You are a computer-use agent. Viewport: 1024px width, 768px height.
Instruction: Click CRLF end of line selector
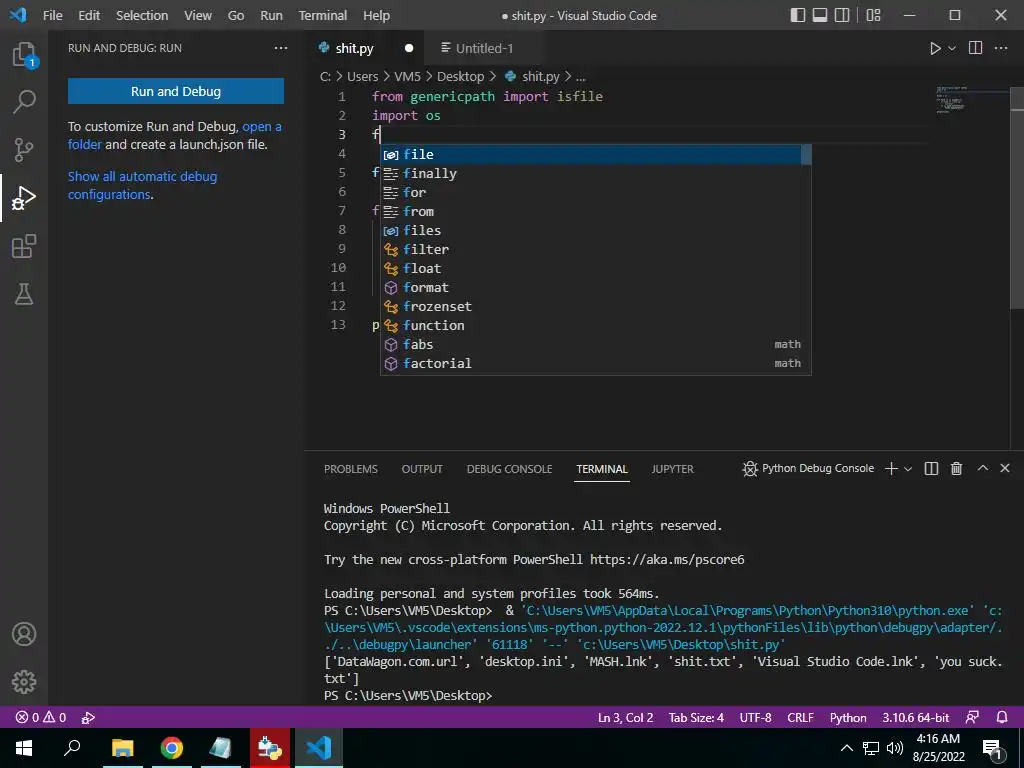tap(800, 718)
